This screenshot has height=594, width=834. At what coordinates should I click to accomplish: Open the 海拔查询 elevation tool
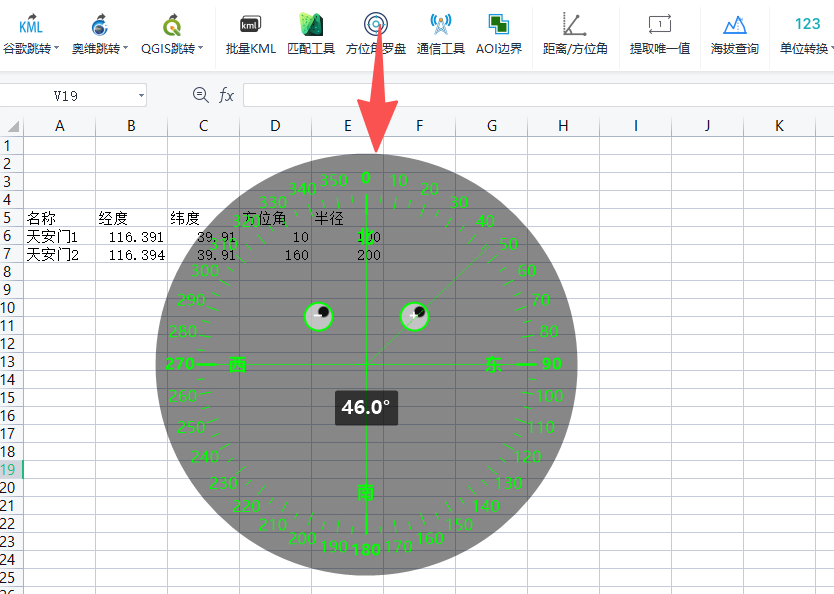pyautogui.click(x=735, y=34)
